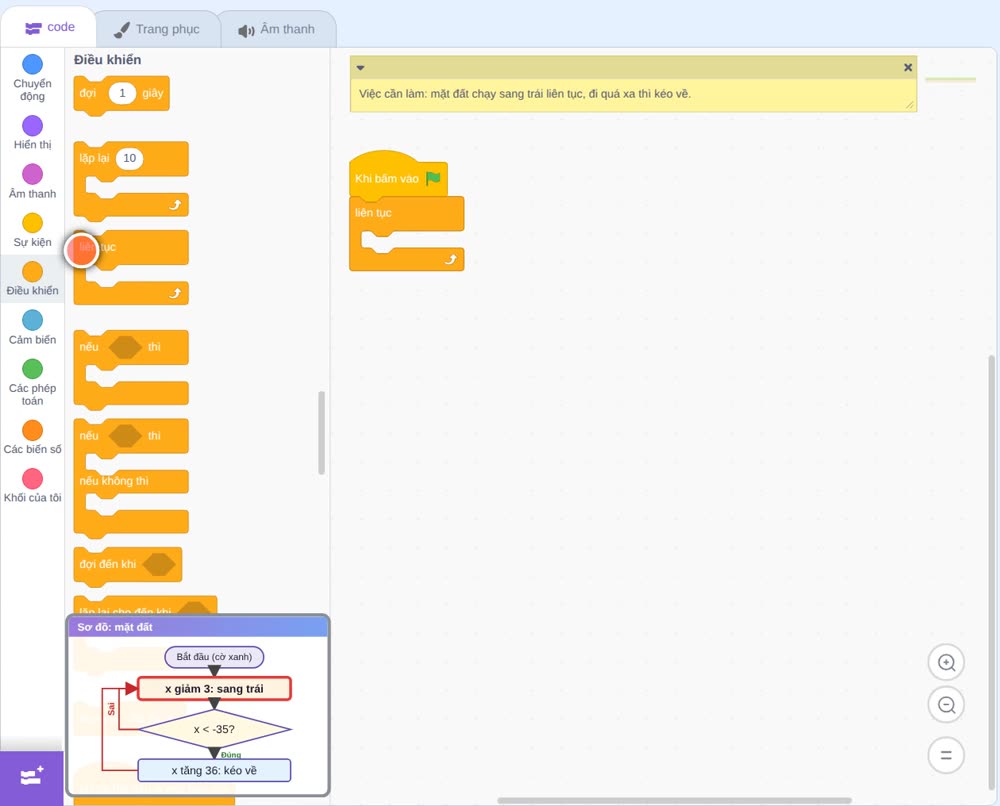Click the 'x giảm 3: sang trái' flowchart box
1000x806 pixels.
coord(214,689)
